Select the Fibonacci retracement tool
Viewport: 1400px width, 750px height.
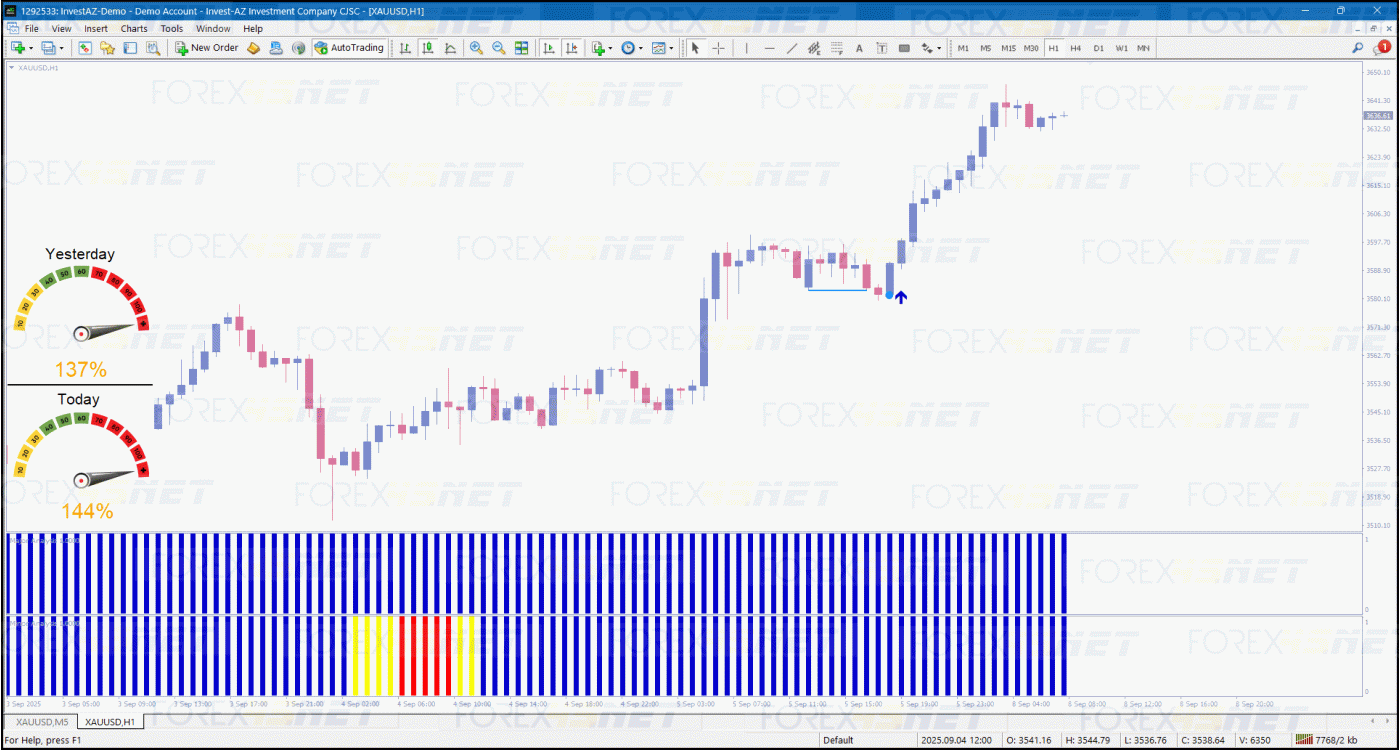click(x=836, y=48)
